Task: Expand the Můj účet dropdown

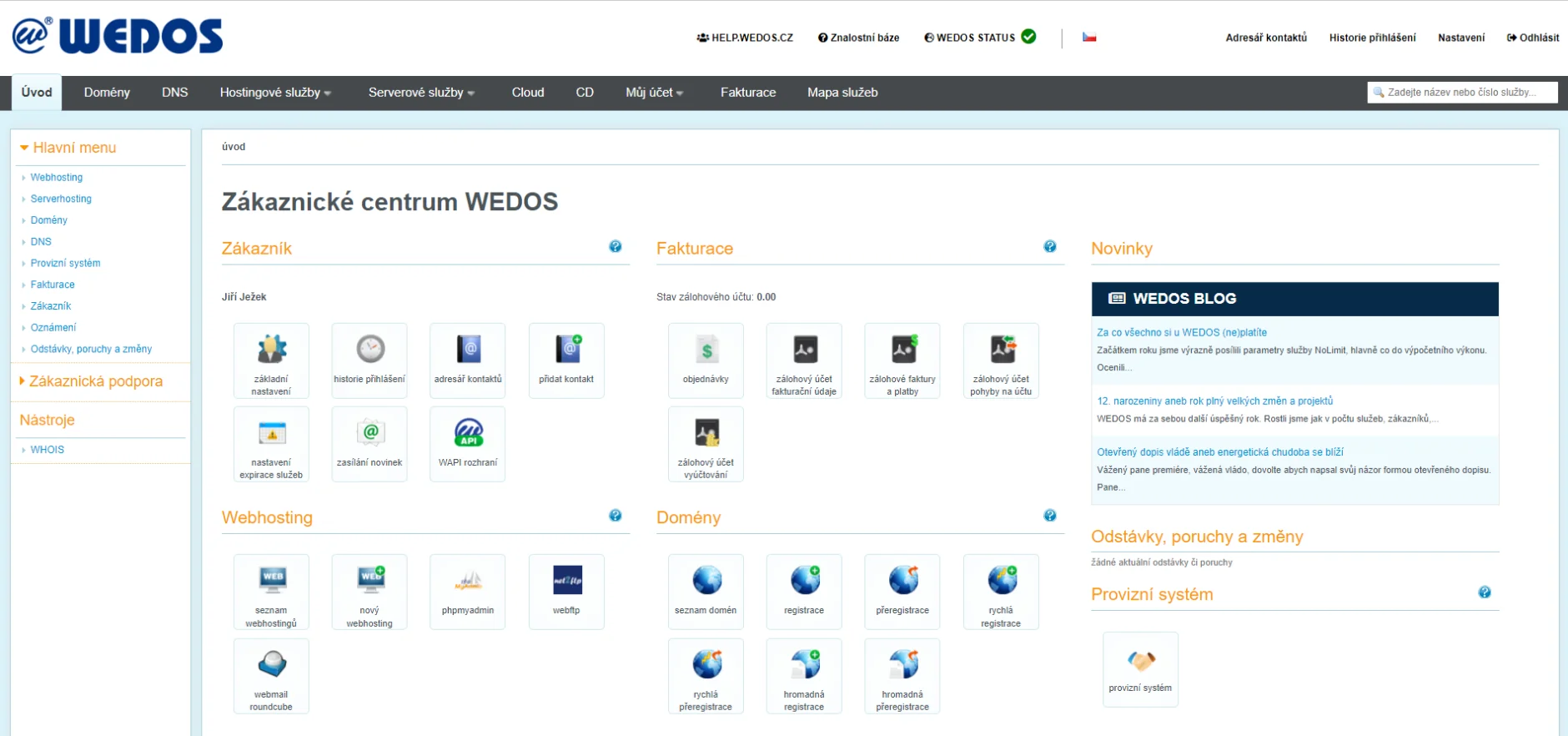Action: (x=654, y=93)
